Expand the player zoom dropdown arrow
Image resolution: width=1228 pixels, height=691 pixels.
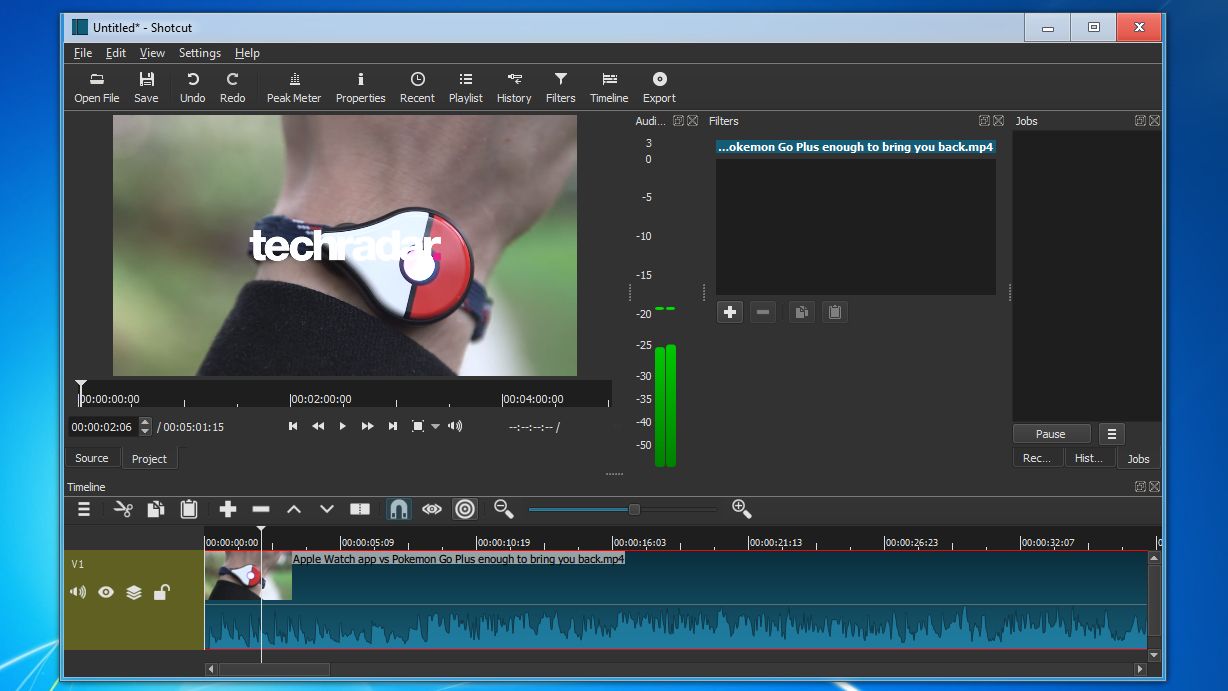(435, 427)
